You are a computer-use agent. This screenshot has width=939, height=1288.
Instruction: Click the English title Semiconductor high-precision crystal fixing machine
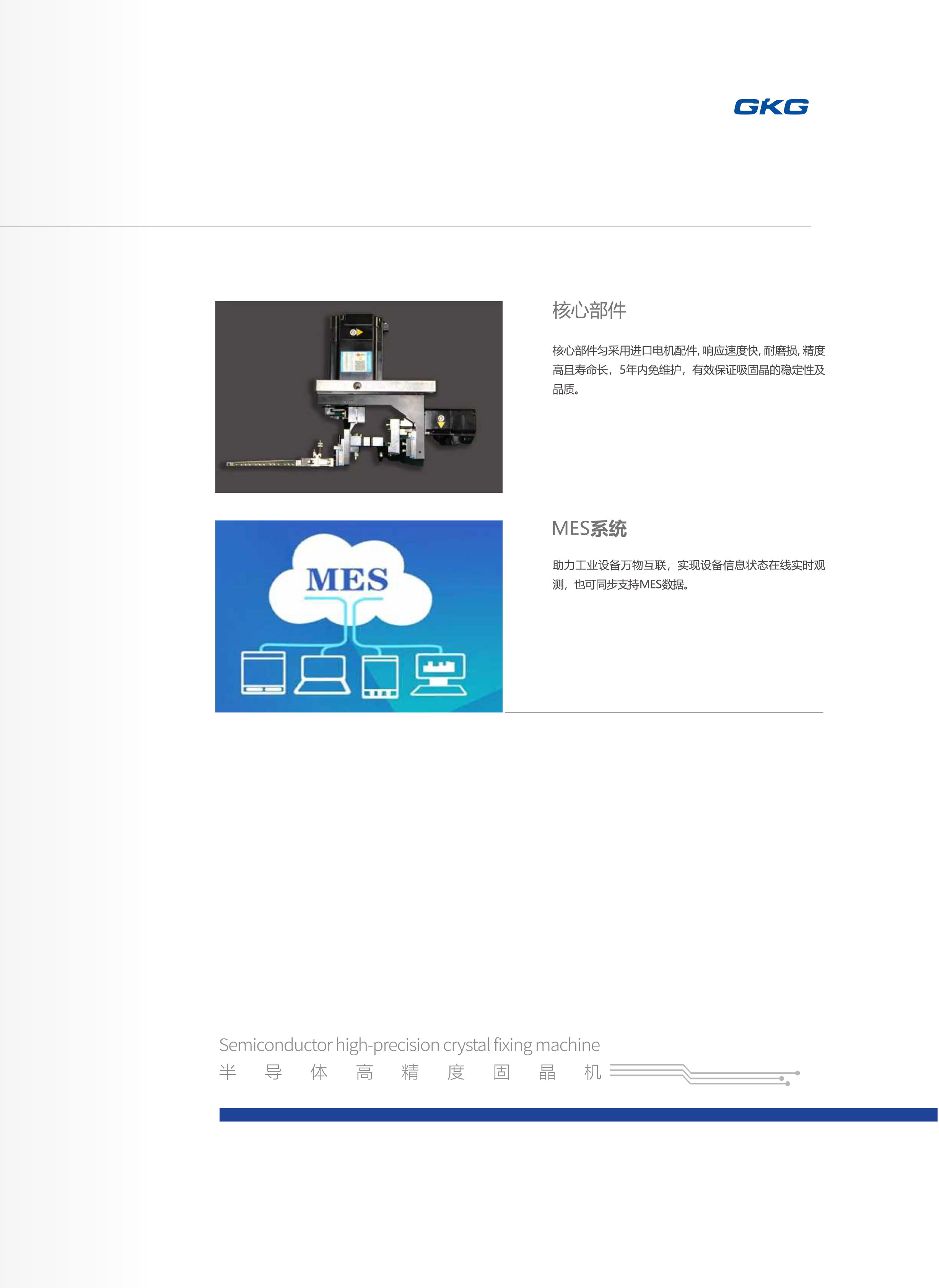(409, 1045)
